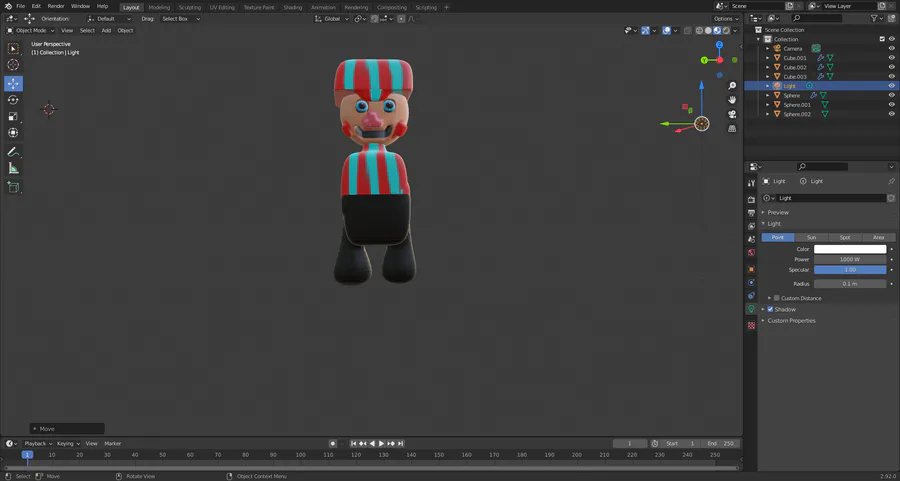Enable the Custom Distance checkbox
The image size is (900, 481).
tap(777, 298)
